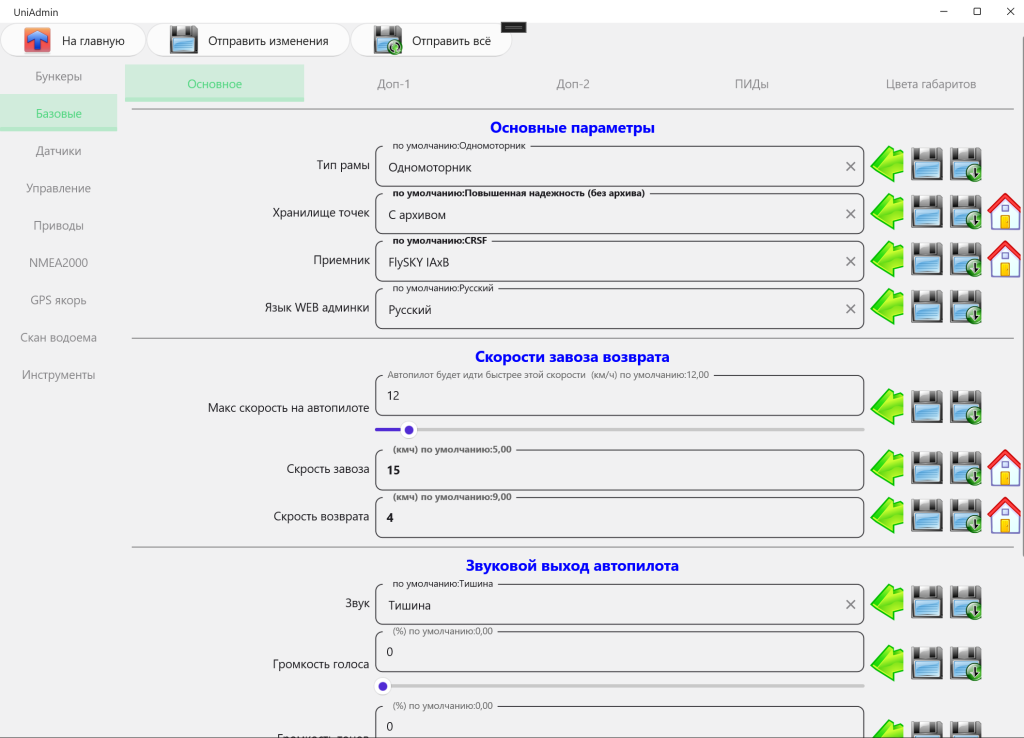Click green arrow icon in Тип рамы row
The image size is (1024, 738).
click(x=887, y=164)
